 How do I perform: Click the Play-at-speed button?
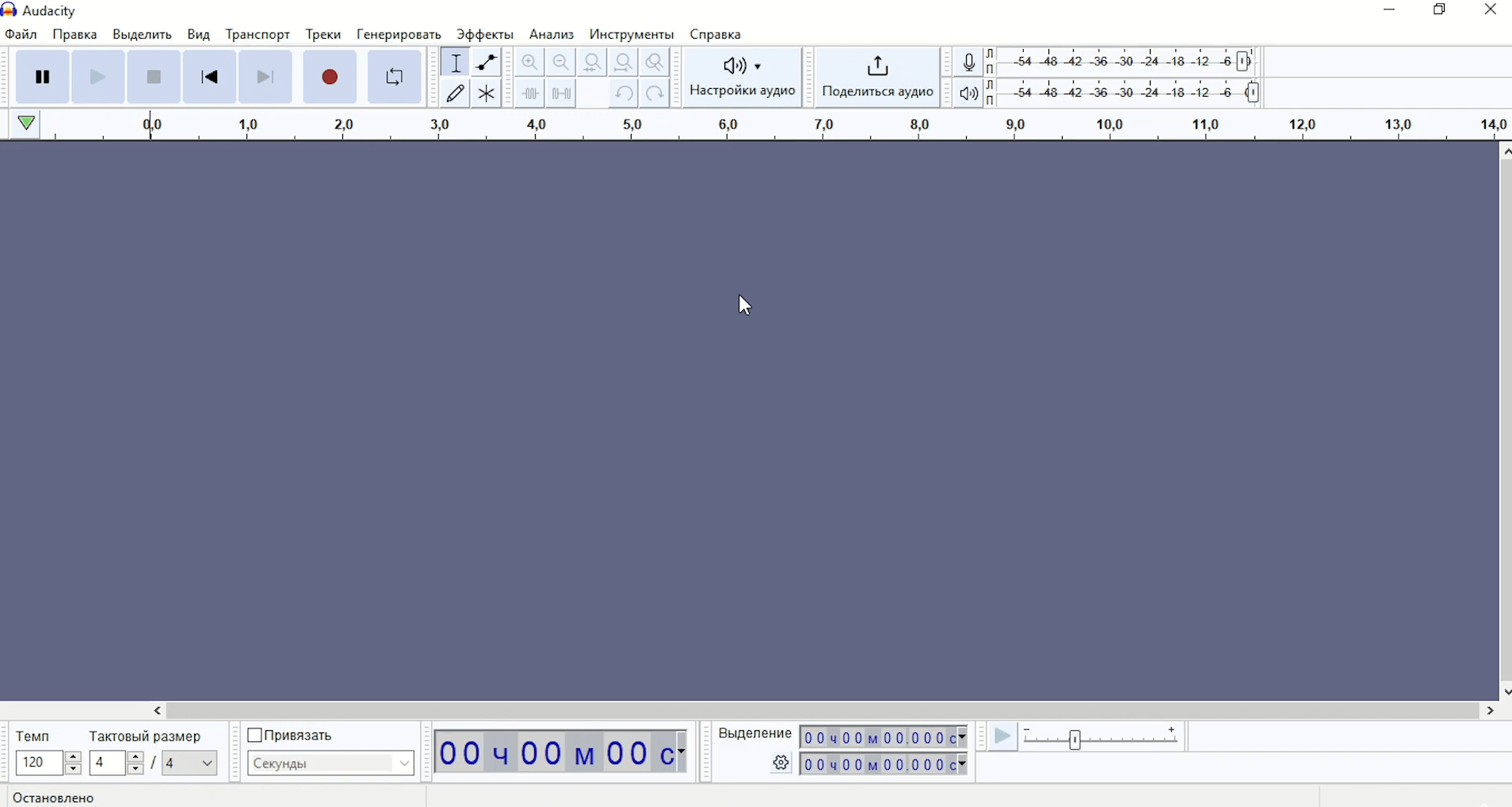tap(1002, 737)
